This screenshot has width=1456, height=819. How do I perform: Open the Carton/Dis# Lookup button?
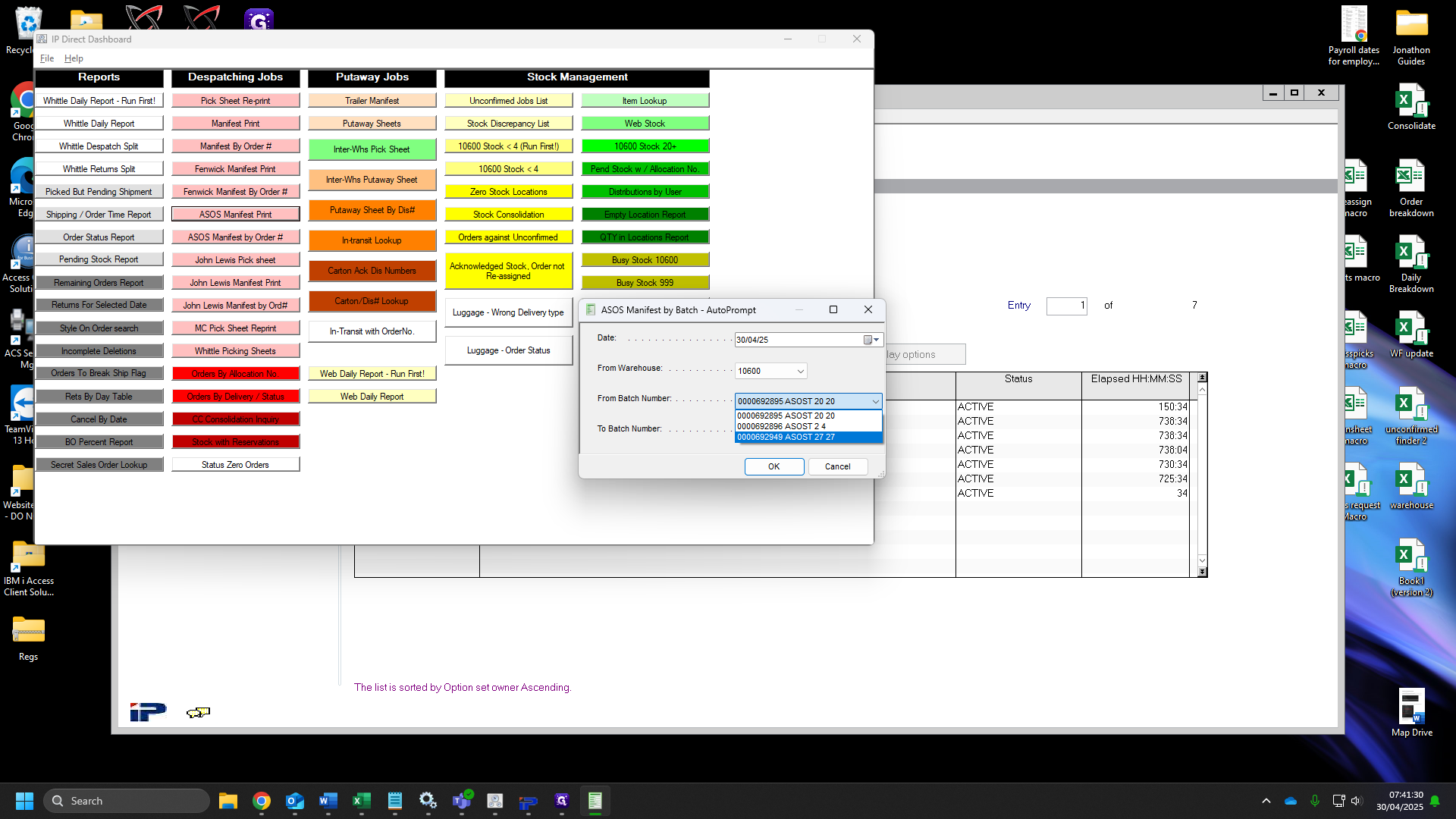[x=372, y=301]
